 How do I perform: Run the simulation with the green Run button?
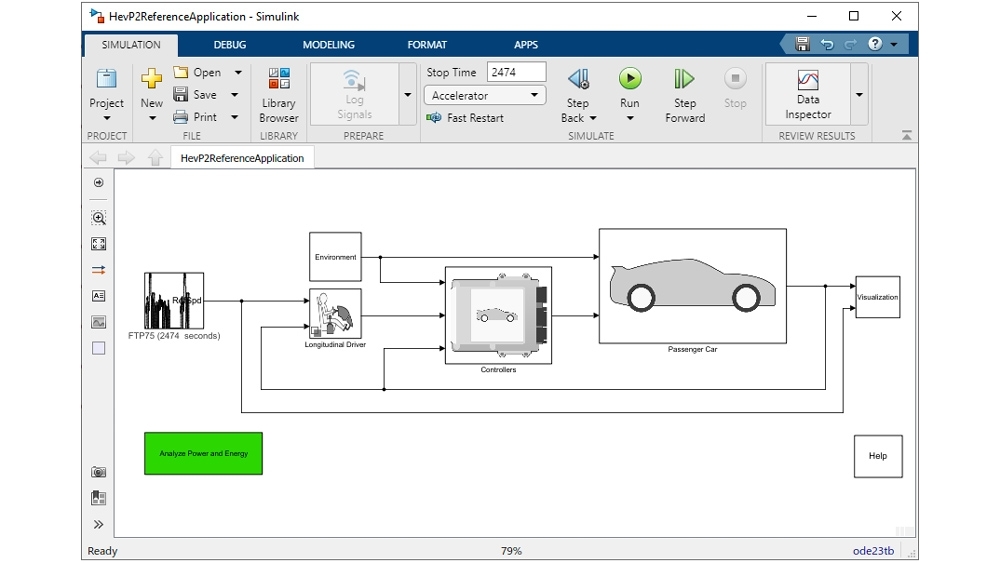tap(629, 78)
